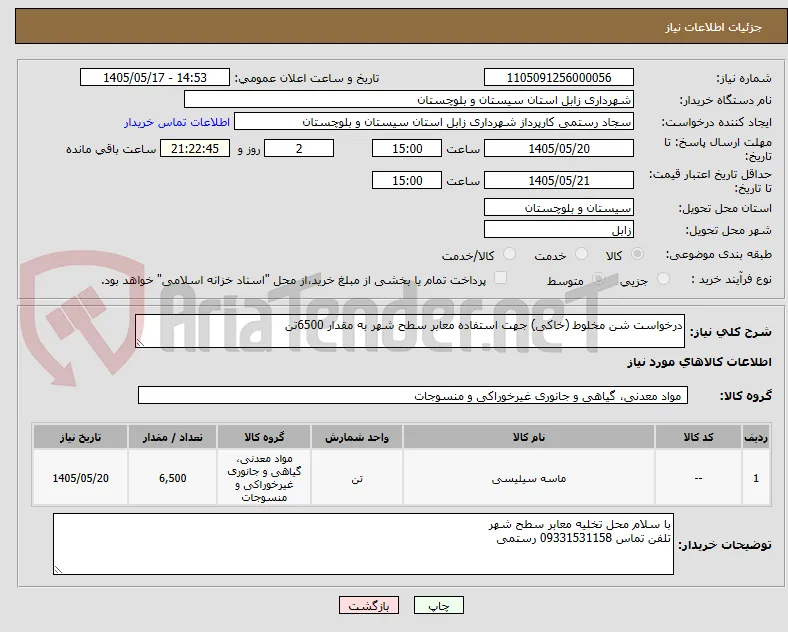Click the کد کالا column header
The height and width of the screenshot is (632, 788).
pos(698,437)
